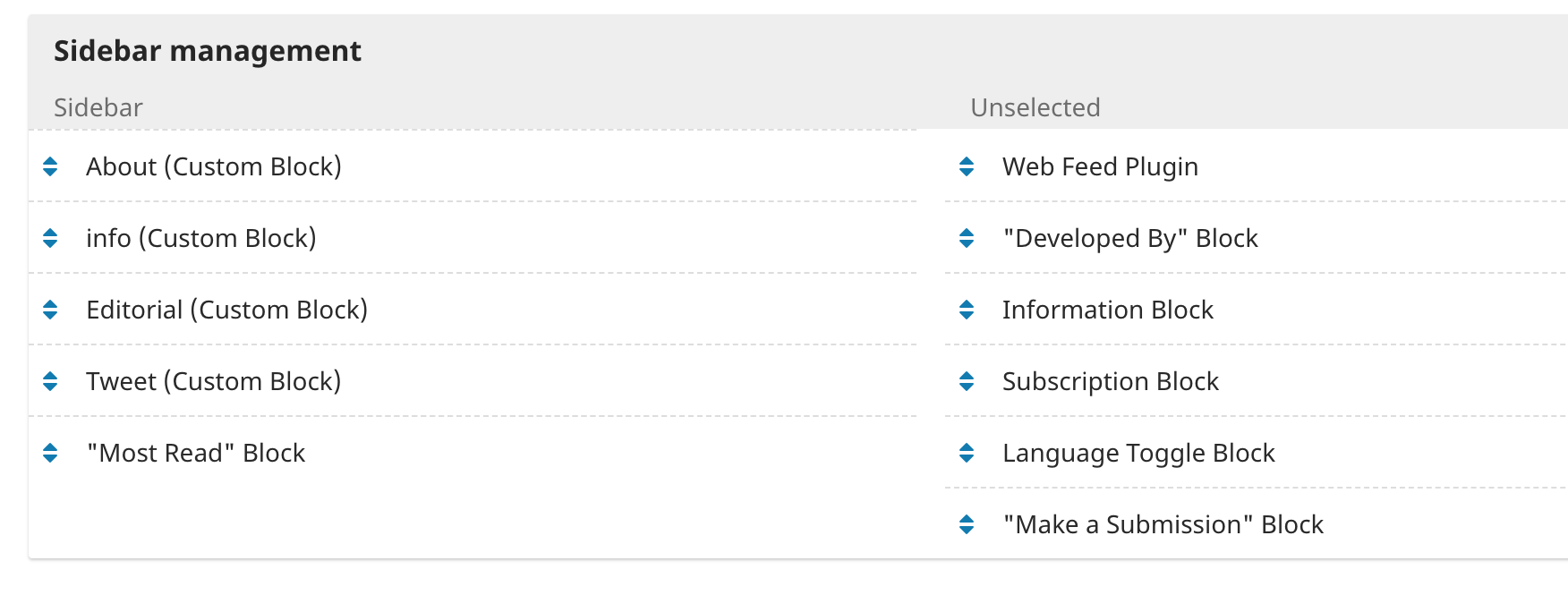The image size is (1568, 612).
Task: Select the Web Feed Plugin unselected item
Action: click(x=1257, y=166)
